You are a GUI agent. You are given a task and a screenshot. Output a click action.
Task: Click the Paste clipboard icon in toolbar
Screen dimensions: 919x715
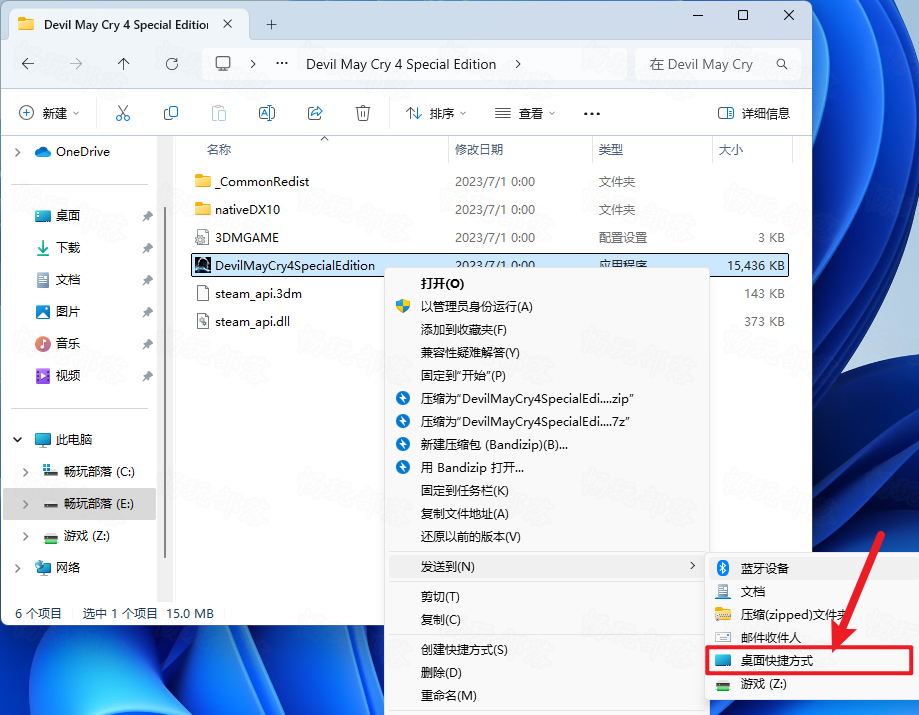219,113
